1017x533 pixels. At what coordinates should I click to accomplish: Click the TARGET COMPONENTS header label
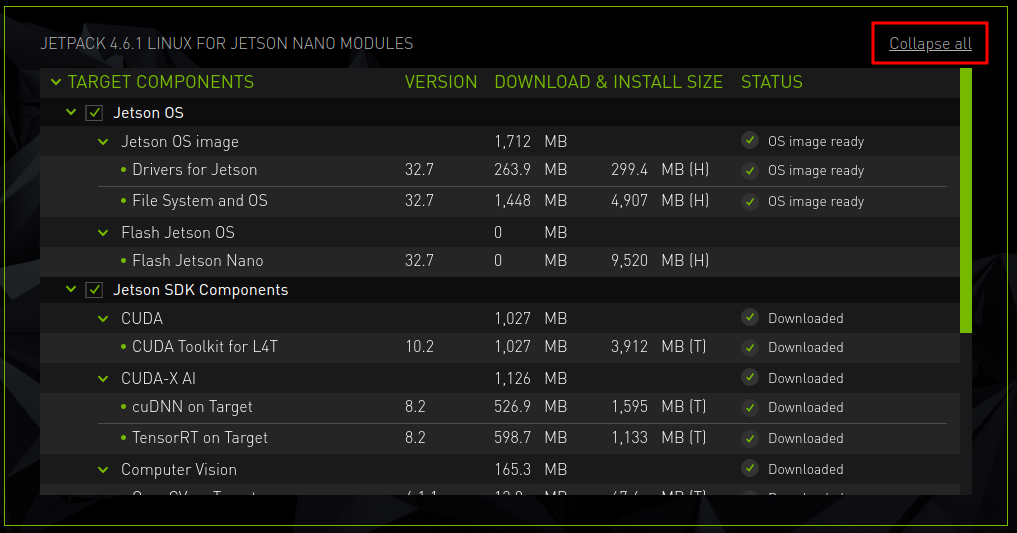161,82
